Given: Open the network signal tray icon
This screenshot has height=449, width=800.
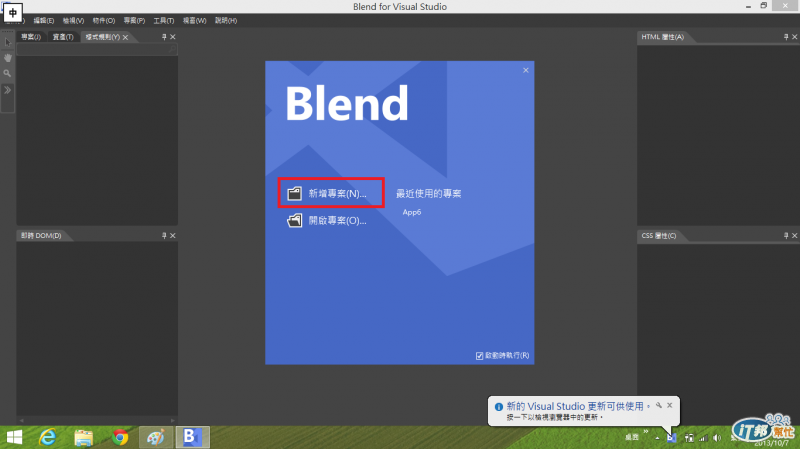Looking at the screenshot, I should [x=703, y=438].
